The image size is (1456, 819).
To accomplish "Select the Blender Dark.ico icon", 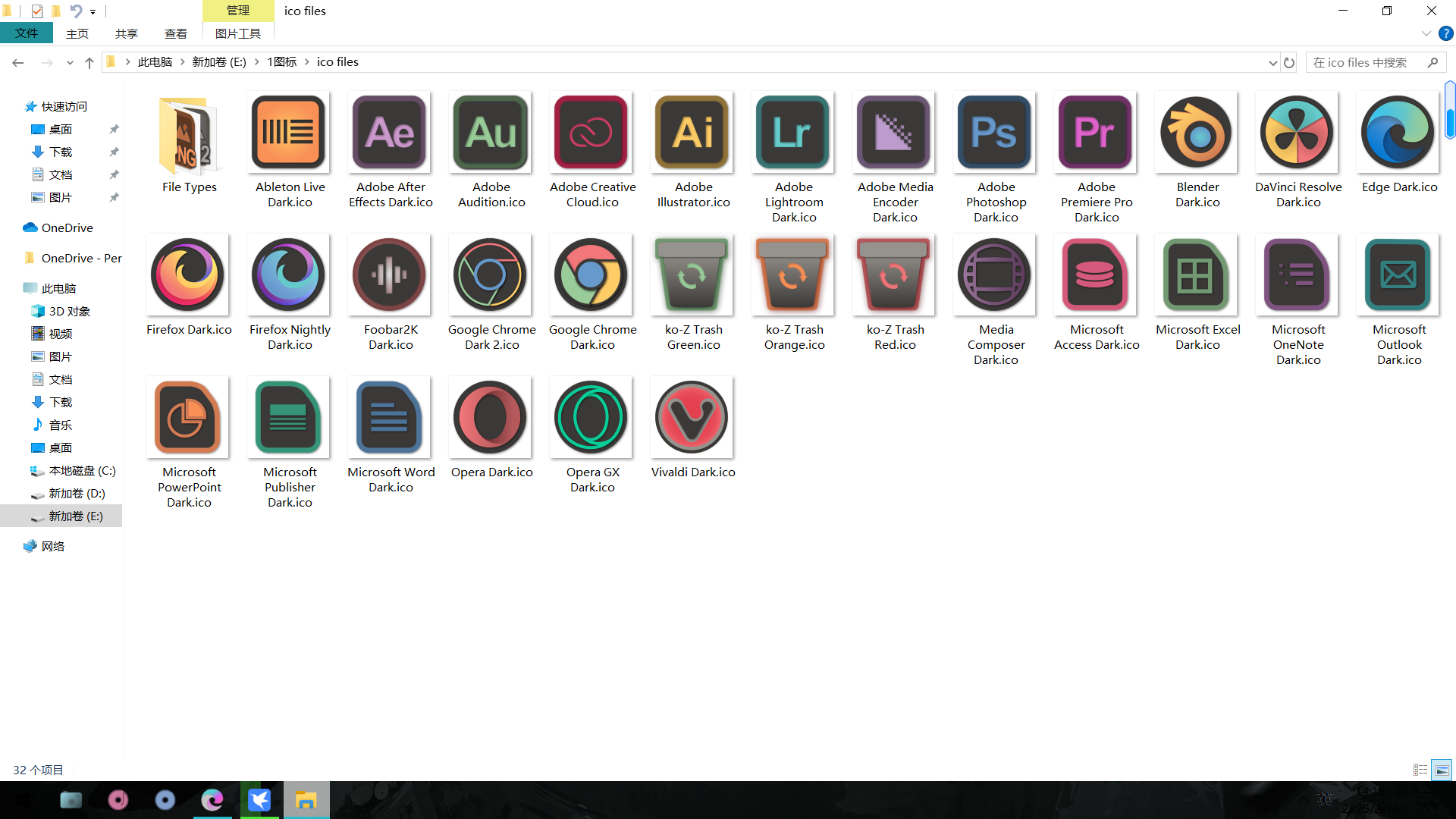I will pos(1197,133).
